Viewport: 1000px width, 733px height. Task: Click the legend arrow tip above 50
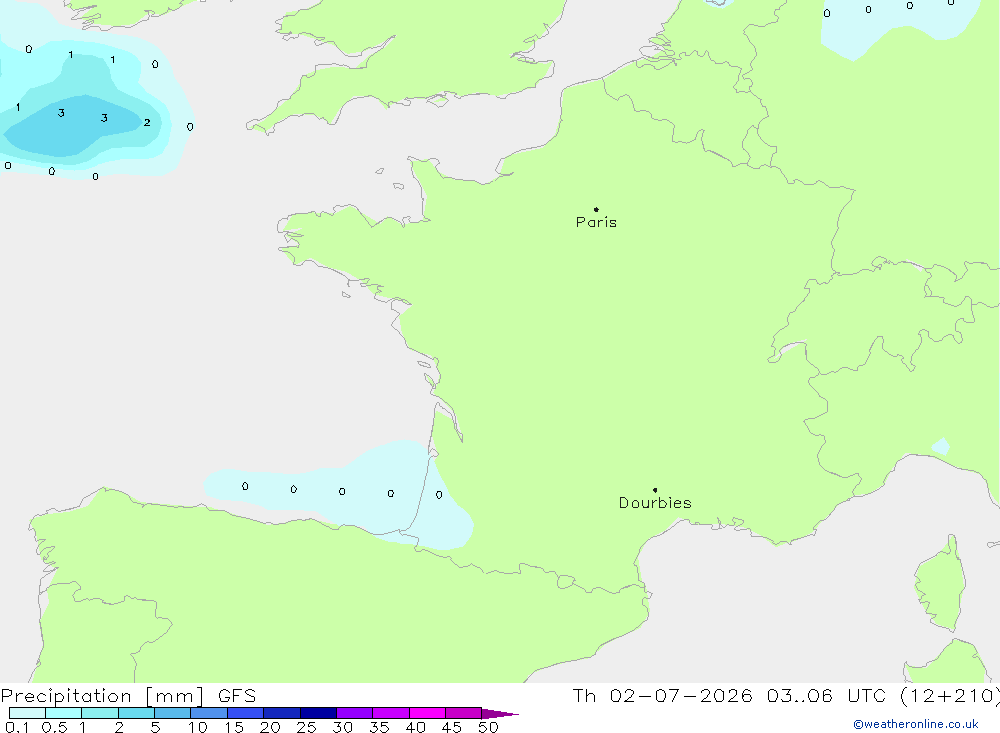[x=501, y=714]
